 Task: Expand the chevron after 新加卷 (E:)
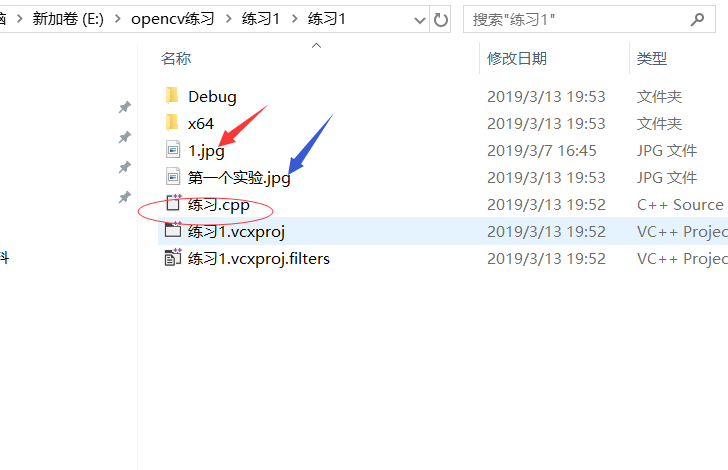[117, 19]
